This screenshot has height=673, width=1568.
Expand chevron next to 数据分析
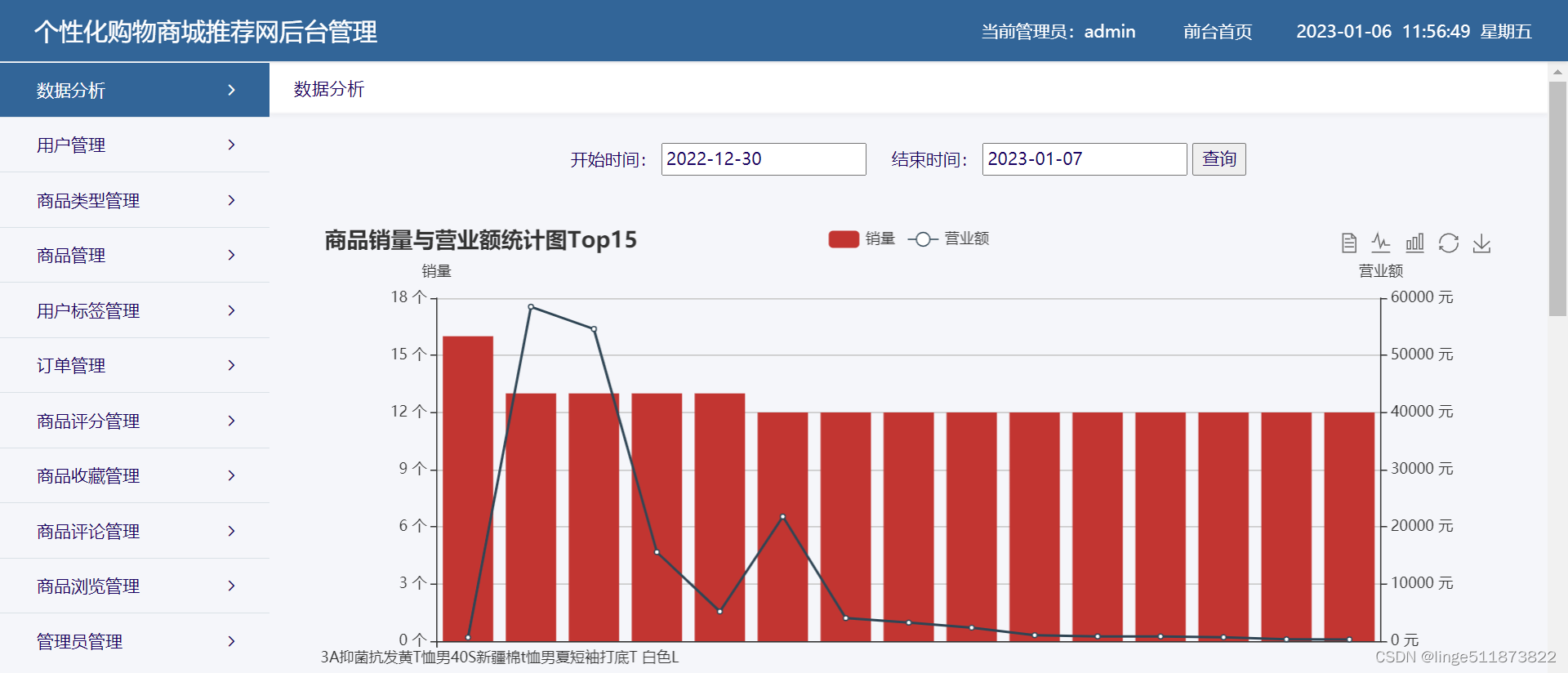click(232, 90)
